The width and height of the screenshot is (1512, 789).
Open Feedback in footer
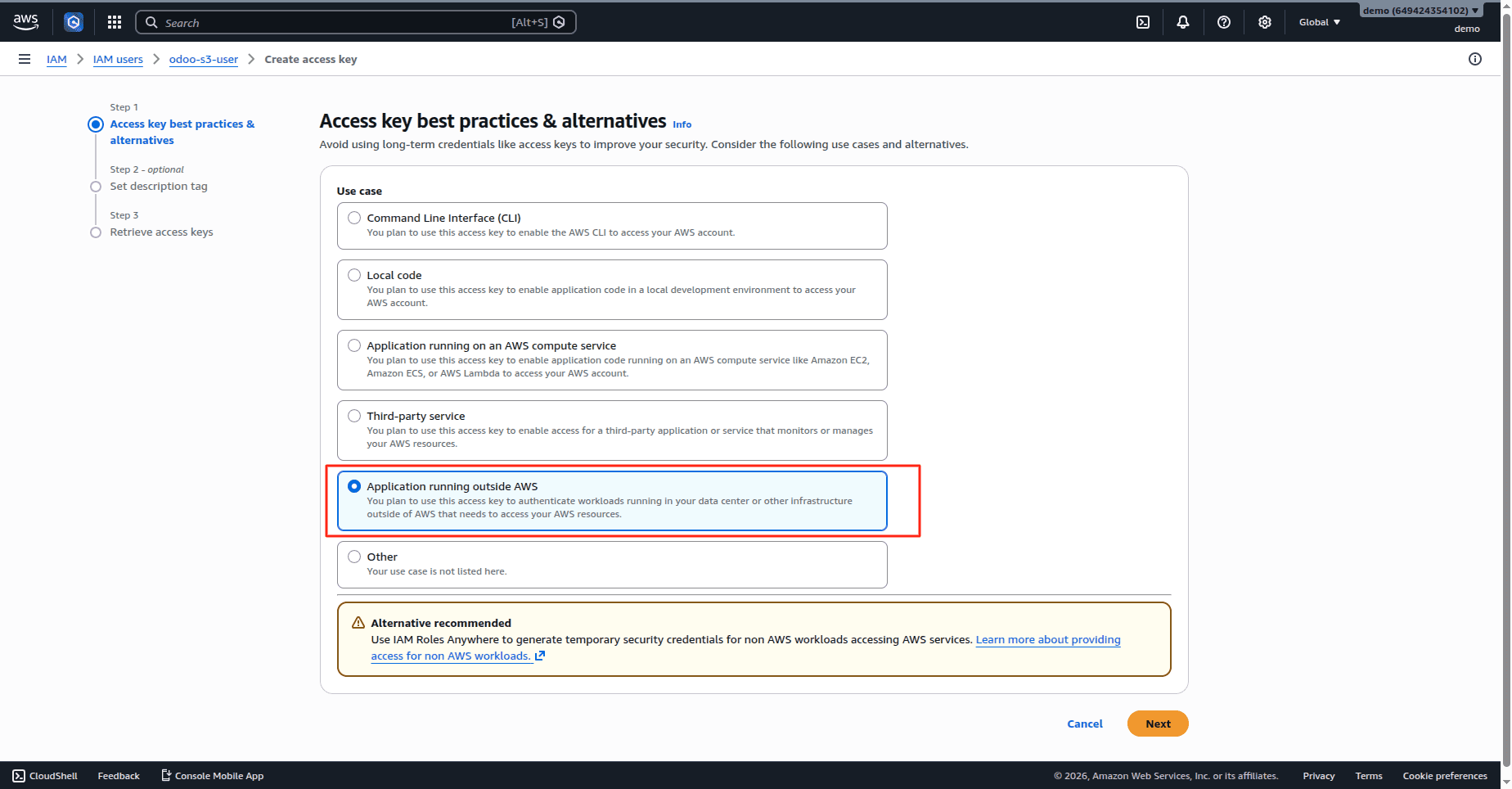tap(119, 776)
